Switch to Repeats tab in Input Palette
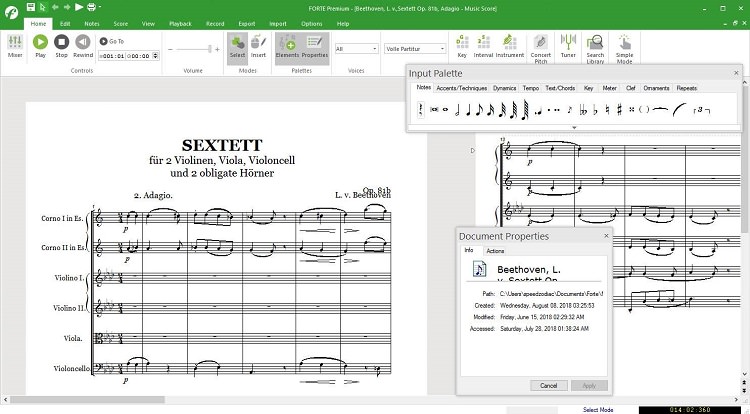The image size is (750, 414). (x=686, y=88)
